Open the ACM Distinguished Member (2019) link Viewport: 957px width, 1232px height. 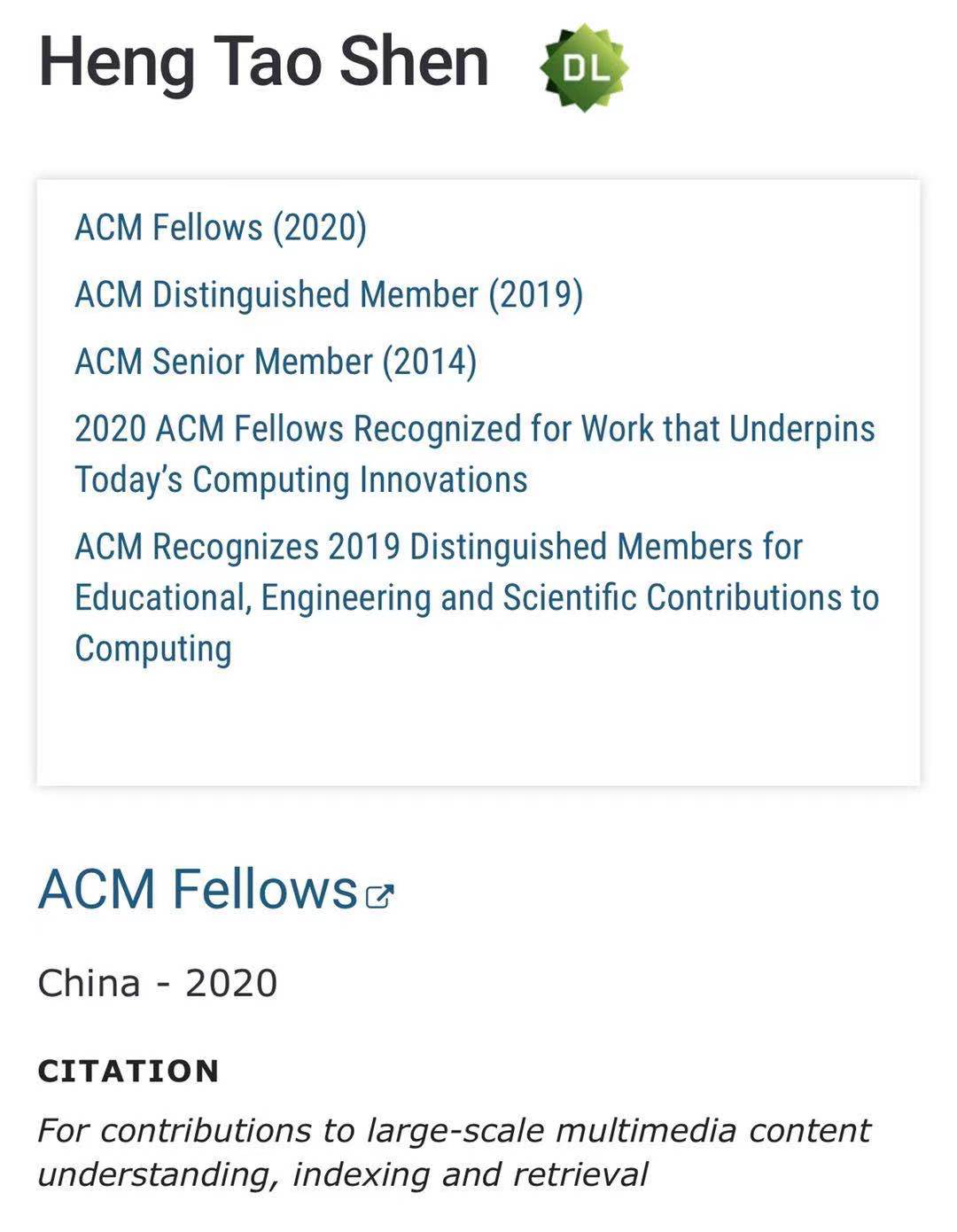click(x=329, y=295)
